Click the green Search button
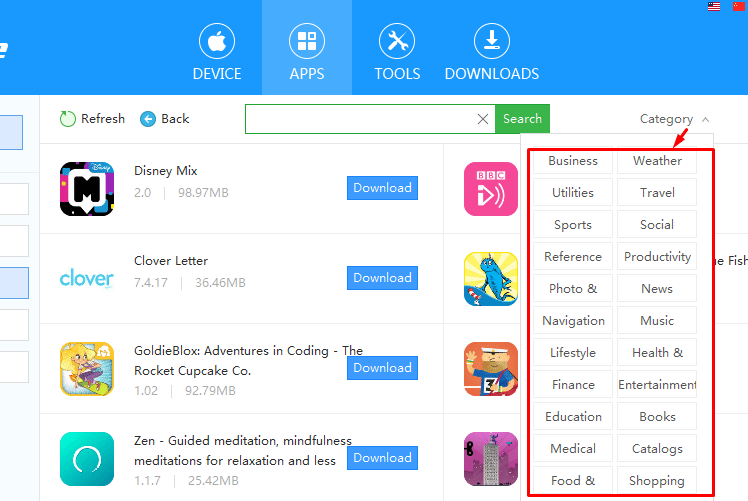The image size is (748, 501). point(522,119)
